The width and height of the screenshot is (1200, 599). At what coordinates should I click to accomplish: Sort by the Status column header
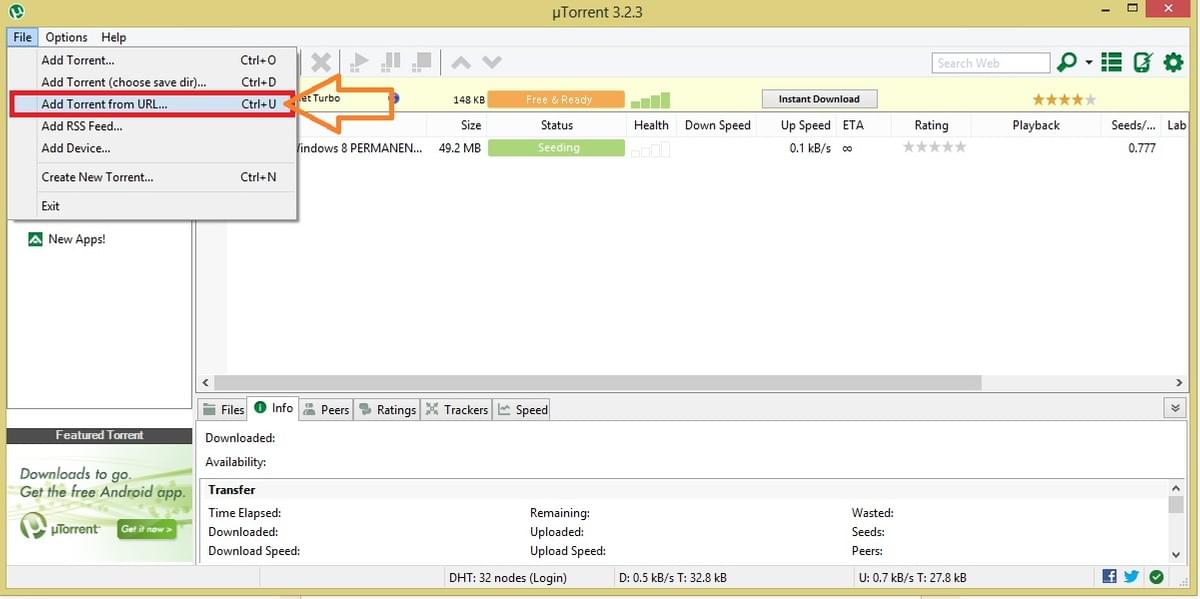tap(557, 125)
